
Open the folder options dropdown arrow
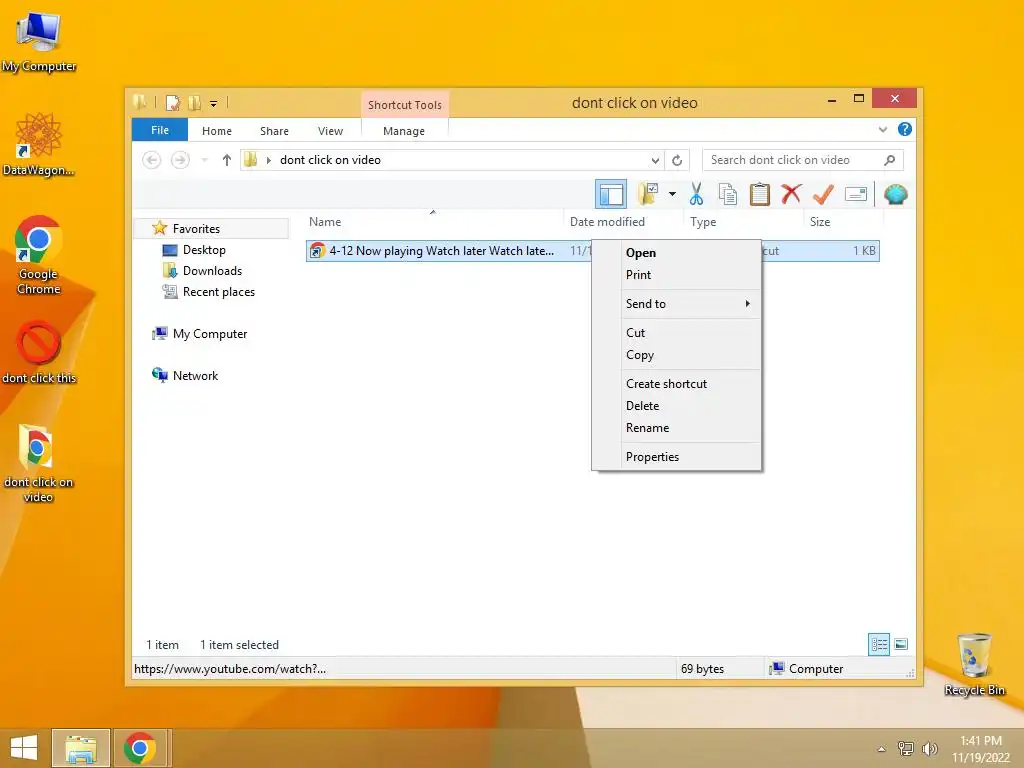click(x=672, y=194)
